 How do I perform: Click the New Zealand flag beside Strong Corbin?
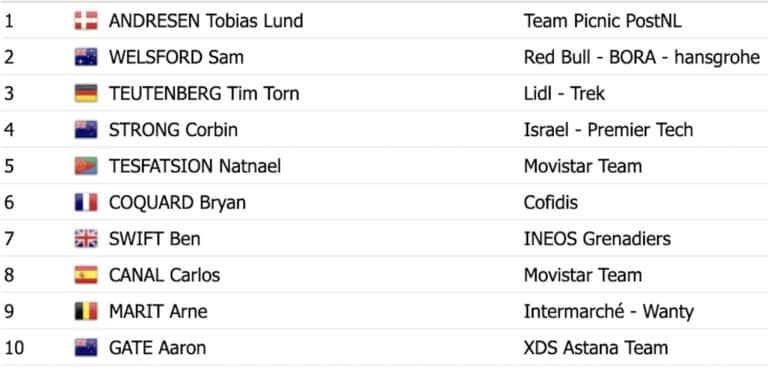[86, 129]
